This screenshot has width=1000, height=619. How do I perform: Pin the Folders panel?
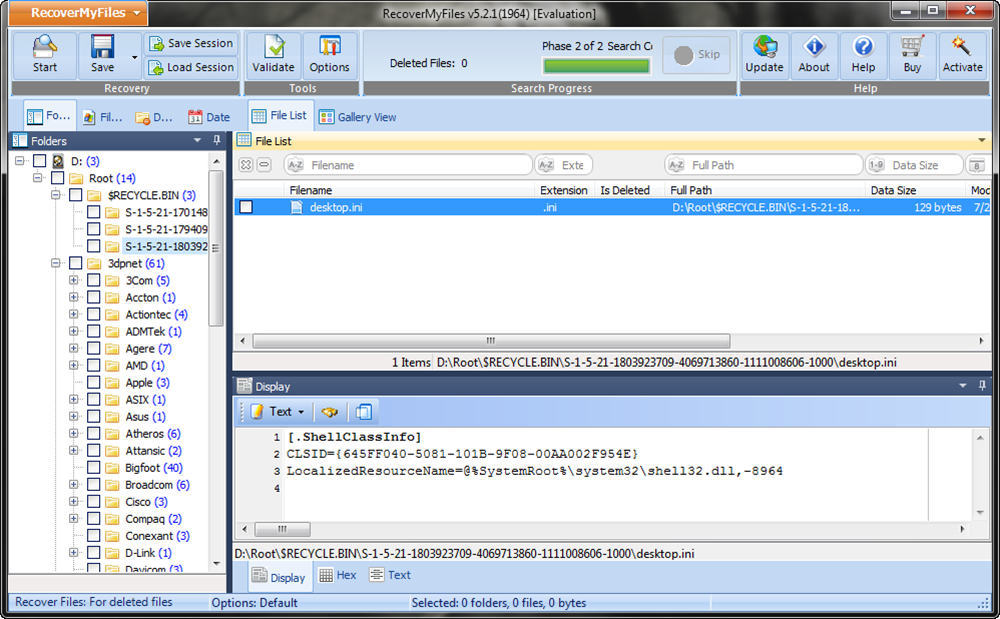217,140
